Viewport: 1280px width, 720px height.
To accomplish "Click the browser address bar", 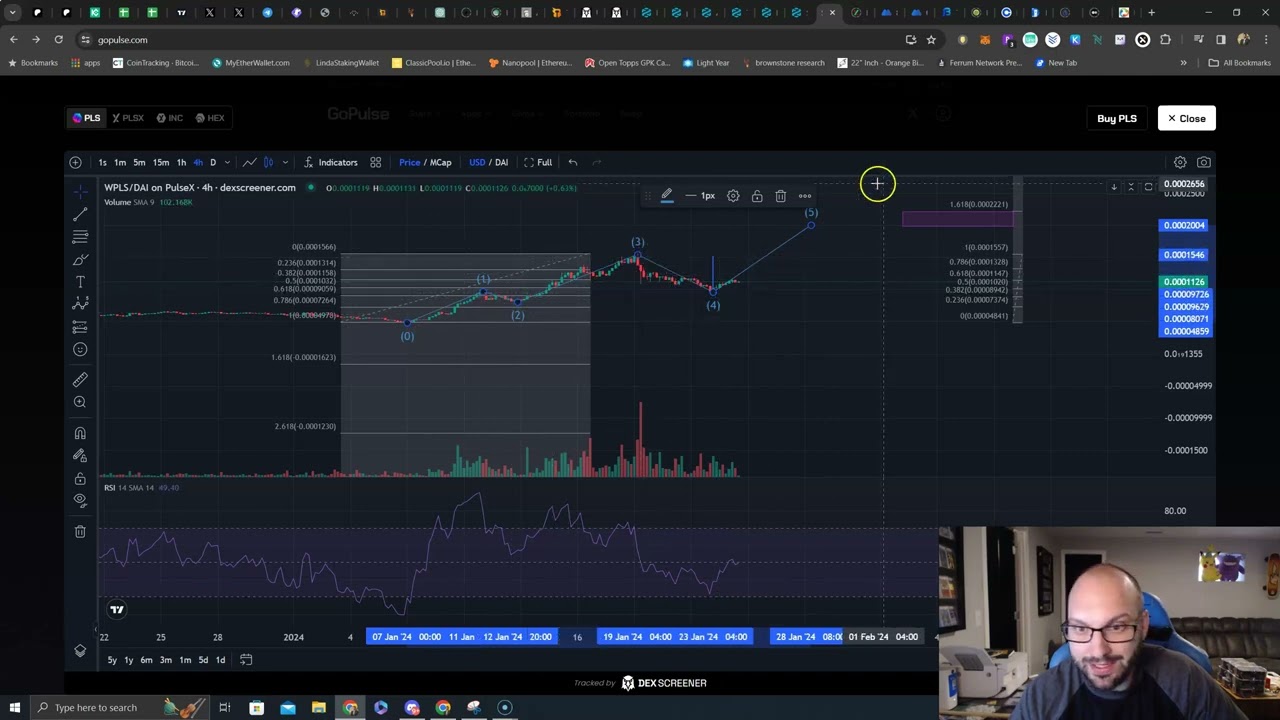I will (x=495, y=40).
